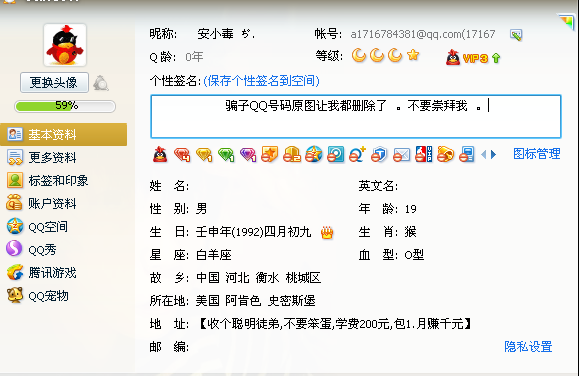Open the QQ秀 tab

(32, 249)
